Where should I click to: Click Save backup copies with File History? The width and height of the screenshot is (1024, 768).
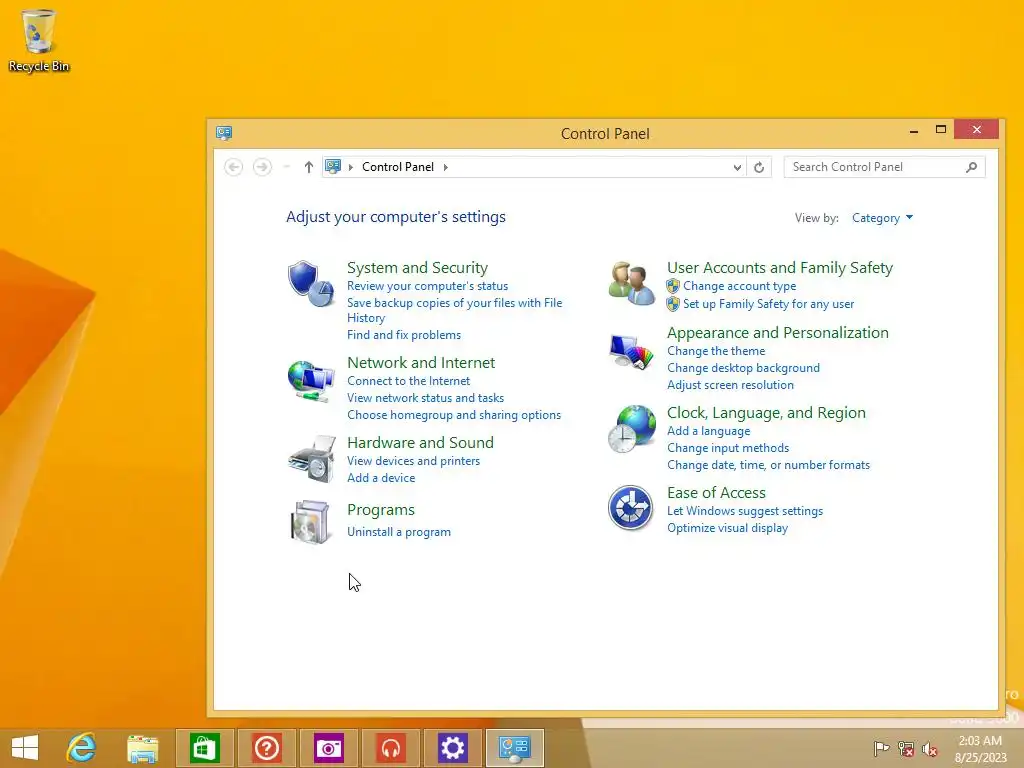tap(455, 310)
